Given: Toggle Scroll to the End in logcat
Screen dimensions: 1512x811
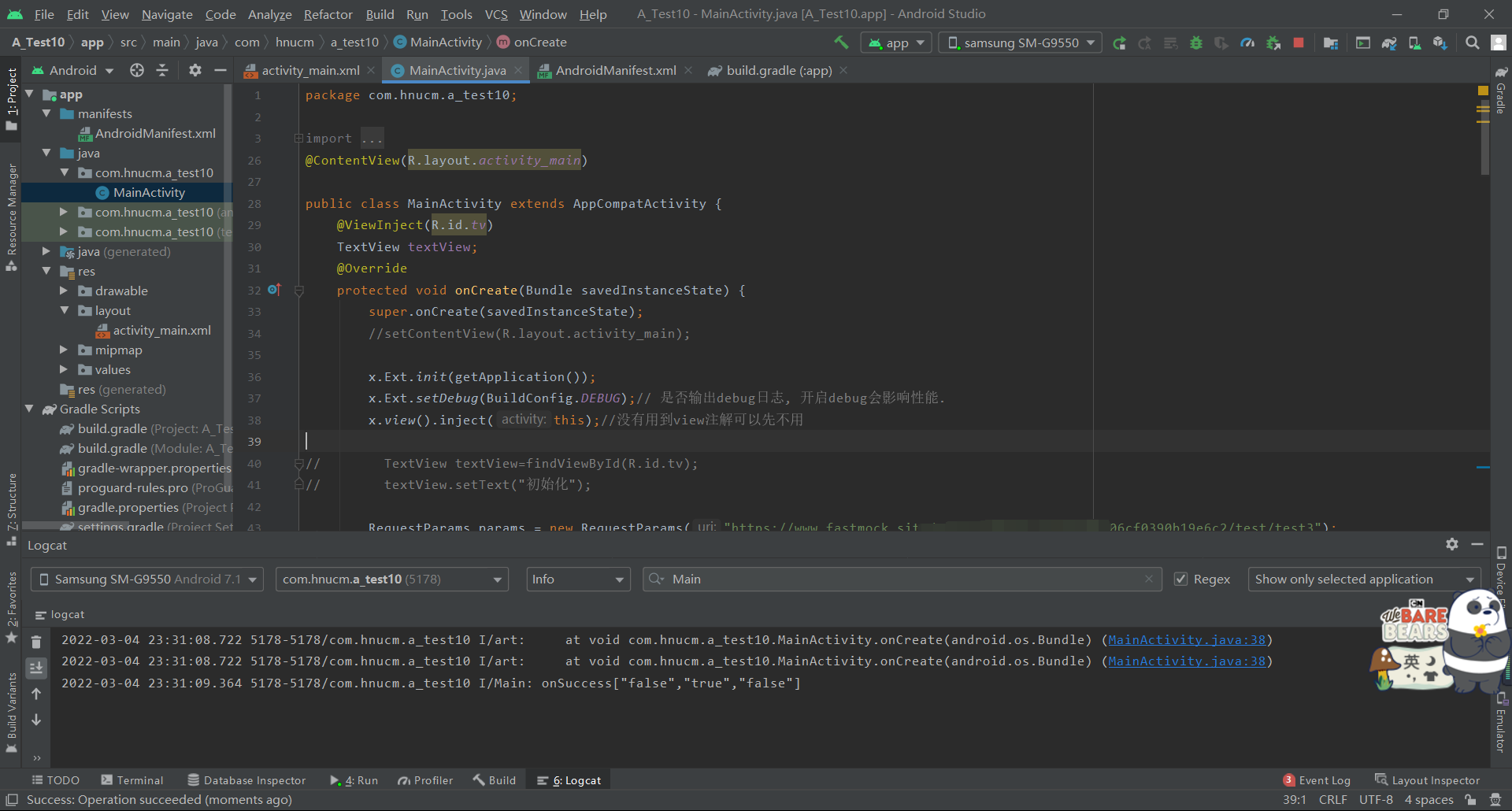Looking at the screenshot, I should pos(36,668).
